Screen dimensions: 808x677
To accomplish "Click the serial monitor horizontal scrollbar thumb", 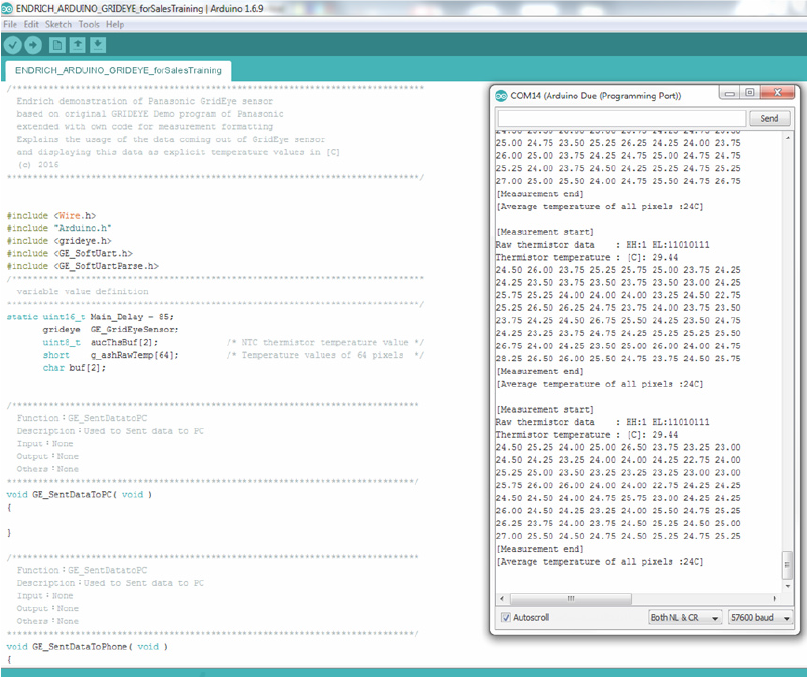I will [x=570, y=598].
